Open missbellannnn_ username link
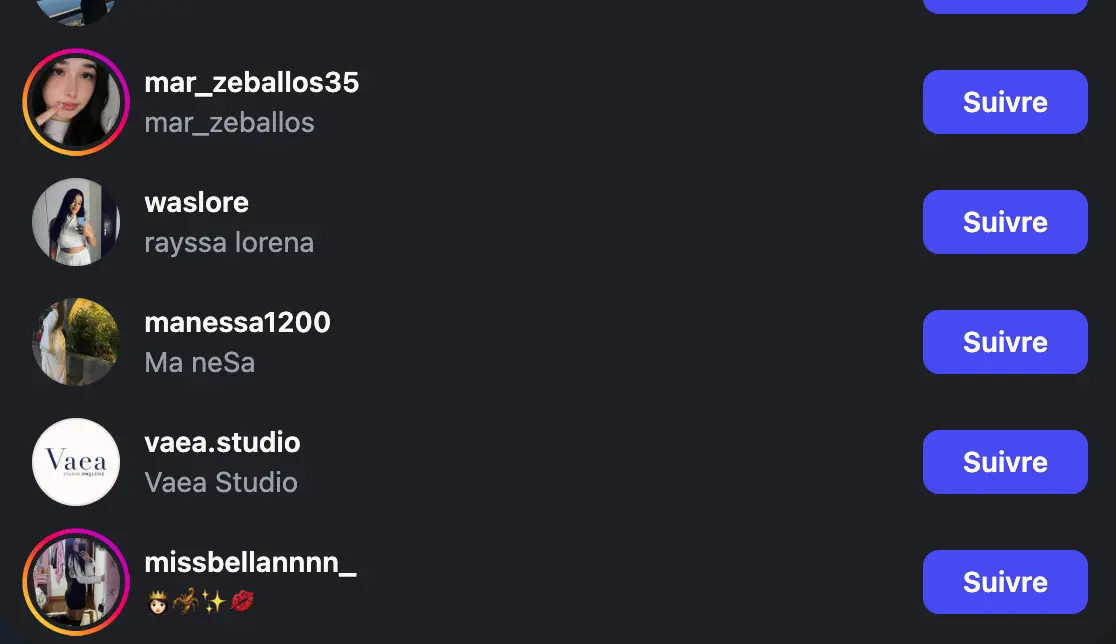The image size is (1116, 644). coord(250,563)
